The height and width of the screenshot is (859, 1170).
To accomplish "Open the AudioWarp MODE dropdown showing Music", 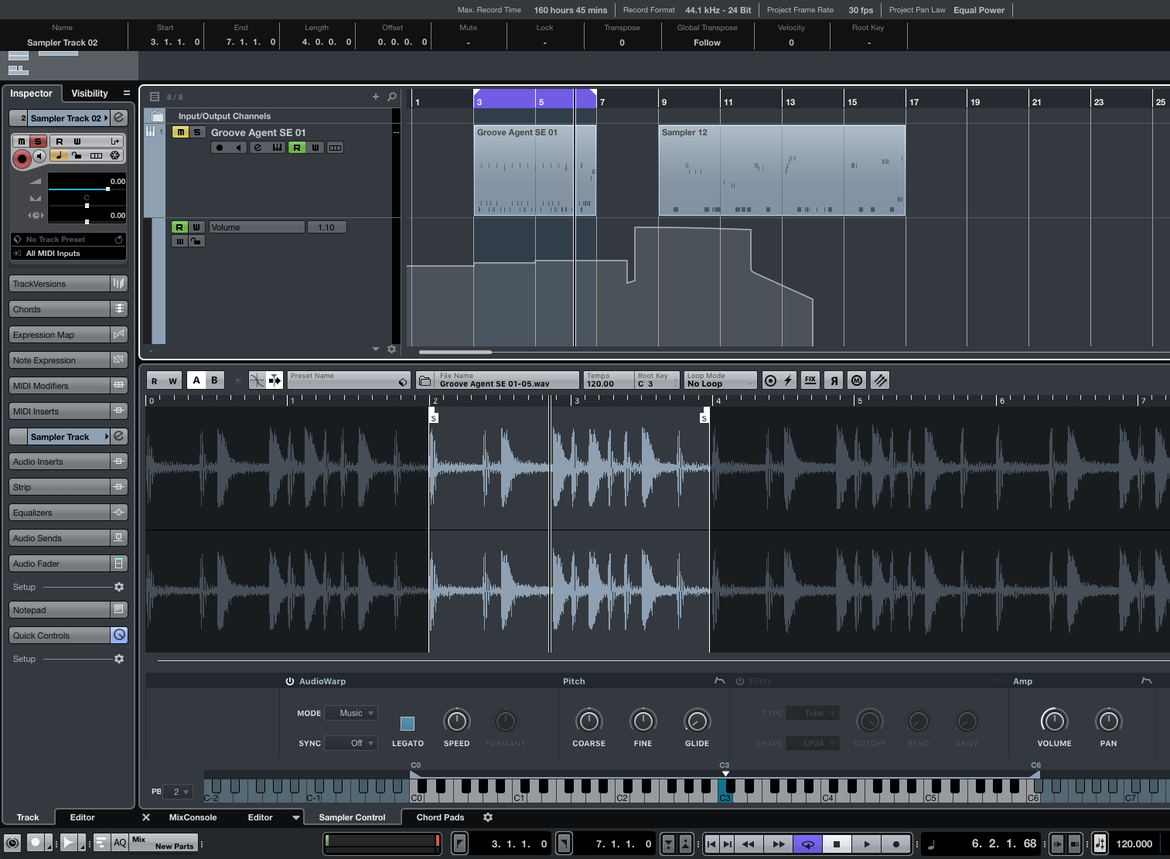I will (x=351, y=713).
